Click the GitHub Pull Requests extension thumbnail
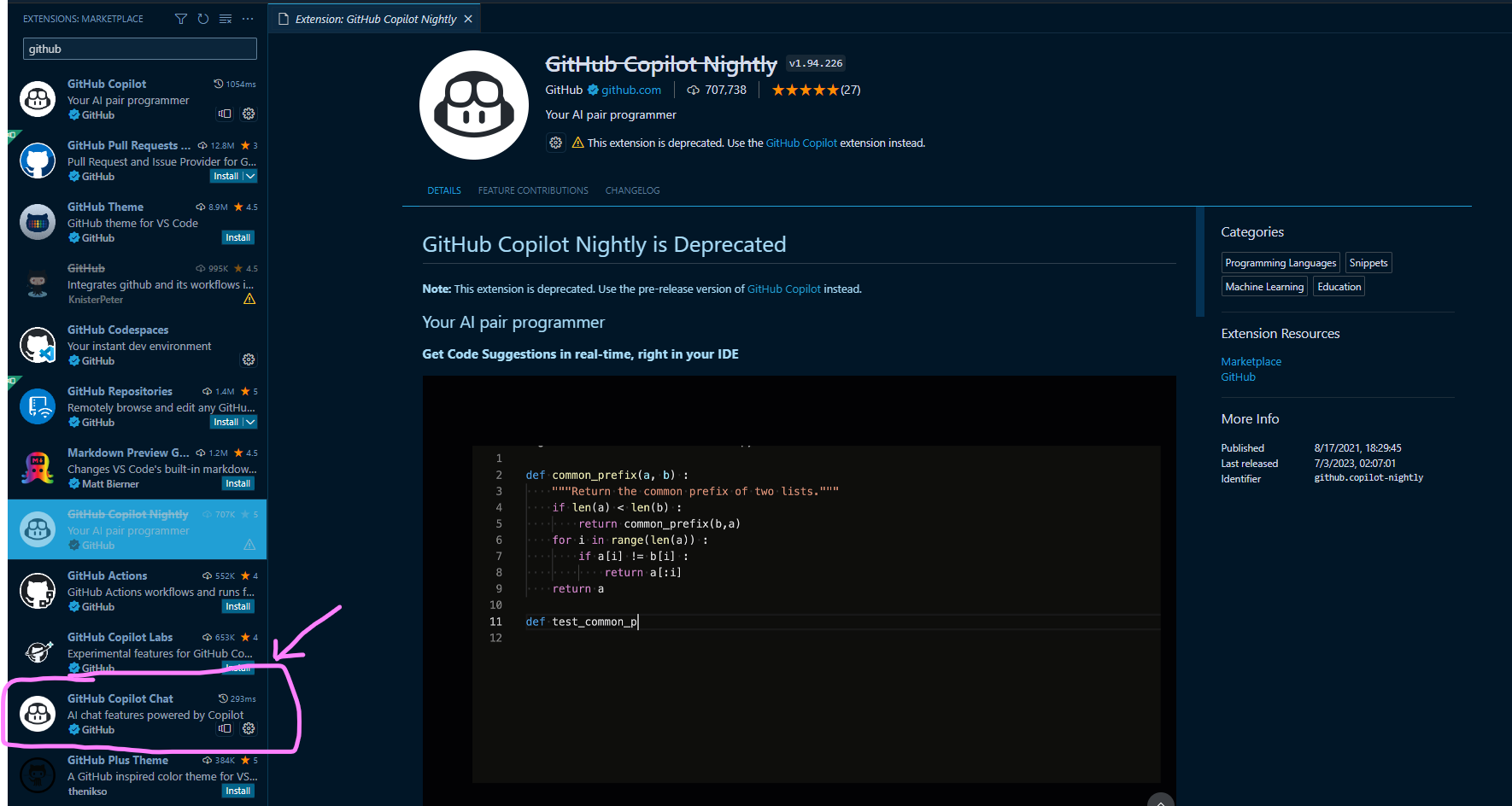The height and width of the screenshot is (806, 1512). (37, 161)
